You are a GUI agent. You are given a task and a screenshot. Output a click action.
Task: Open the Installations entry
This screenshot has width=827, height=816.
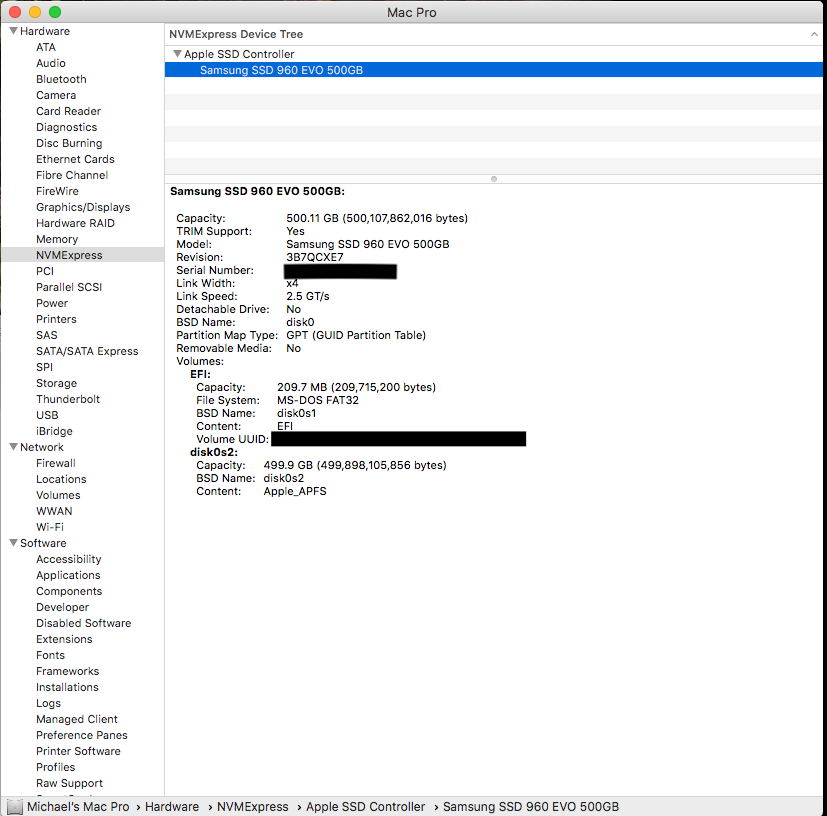68,687
